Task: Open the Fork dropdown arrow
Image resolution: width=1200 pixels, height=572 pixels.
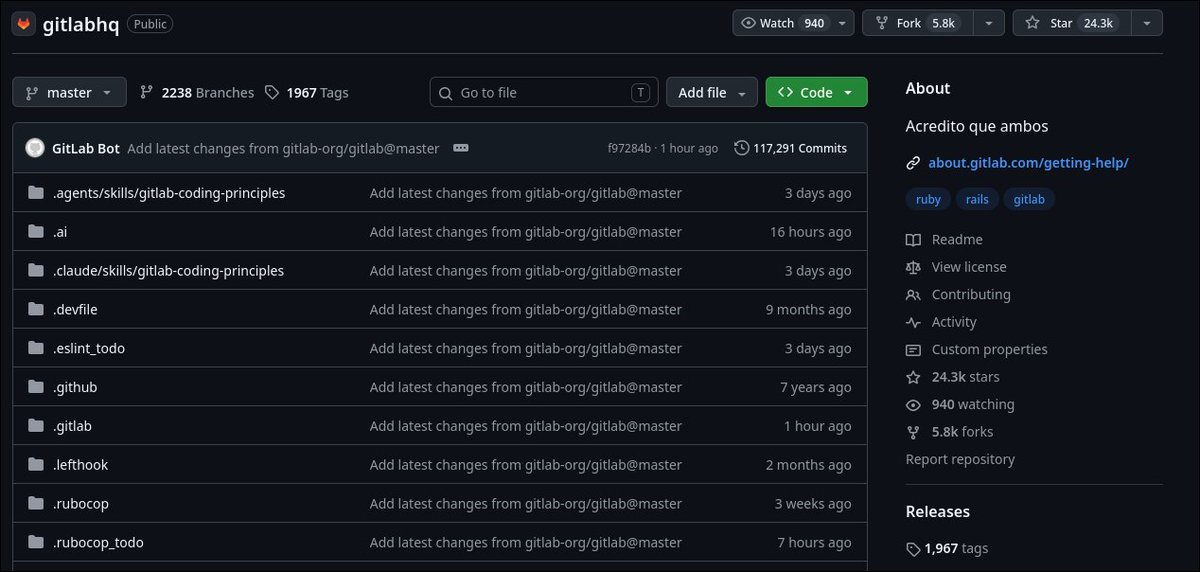Action: [x=988, y=23]
